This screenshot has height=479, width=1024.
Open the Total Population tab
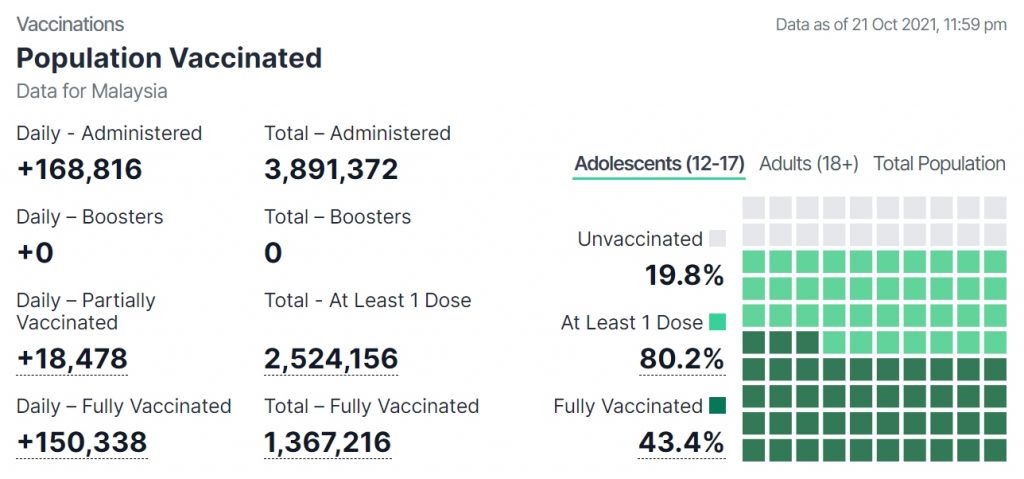tap(939, 164)
